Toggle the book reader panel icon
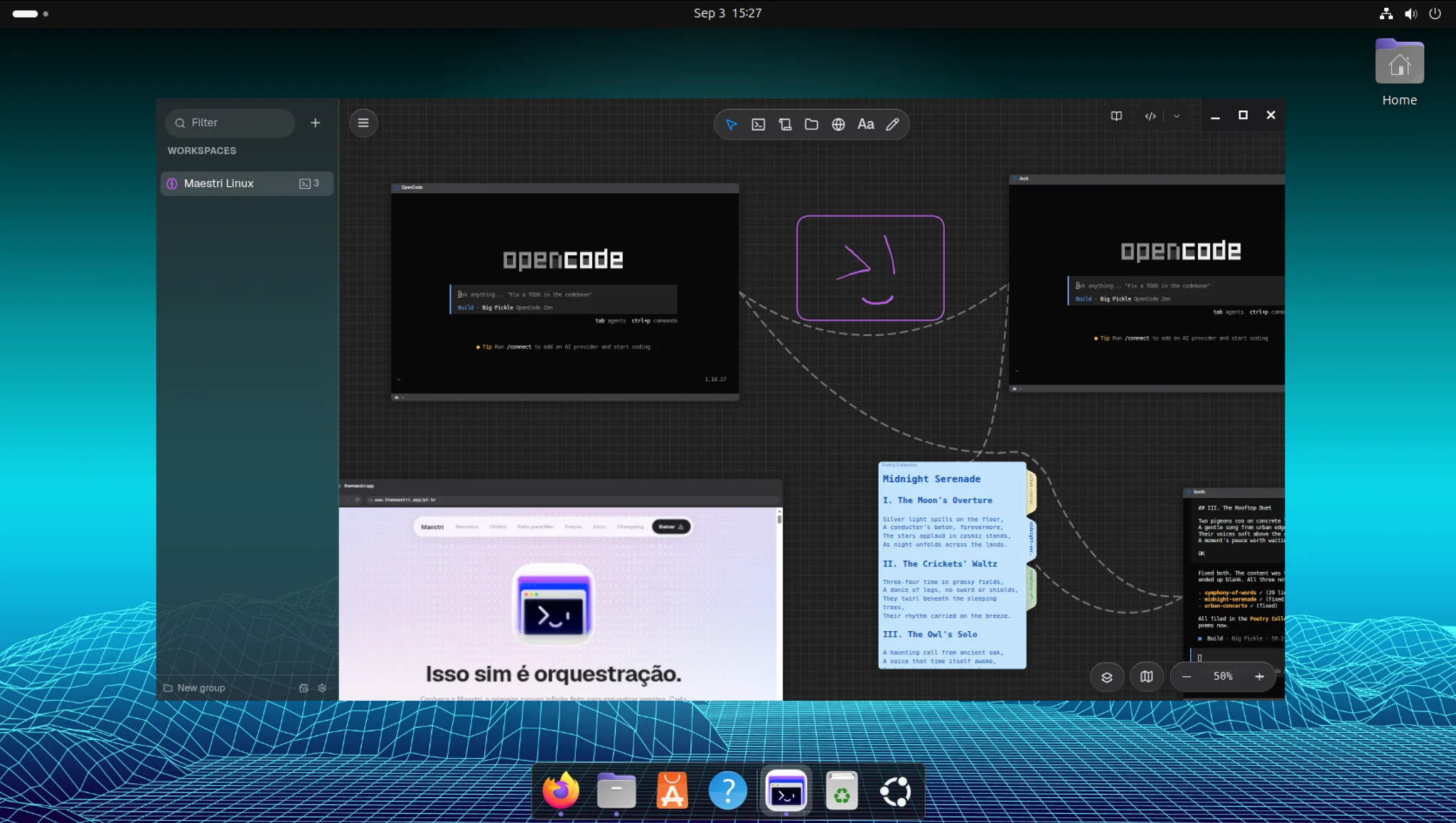The width and height of the screenshot is (1456, 823). [x=1116, y=116]
